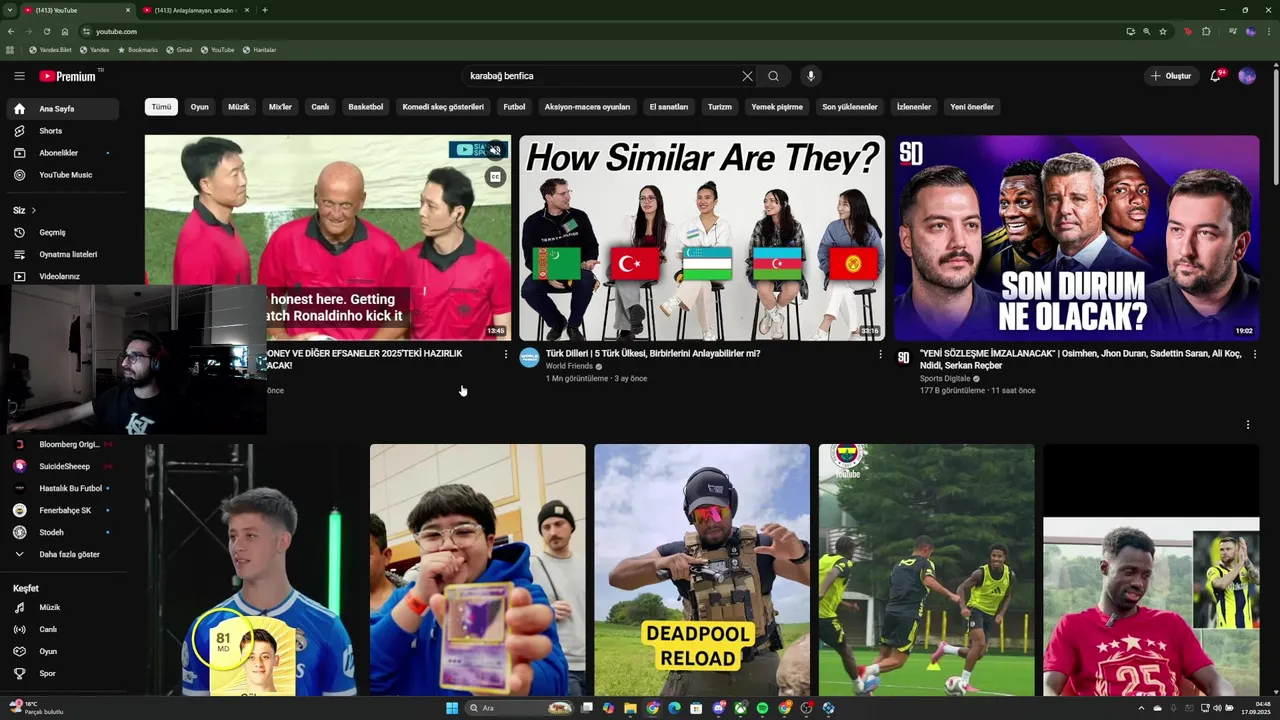Switch to the second browser tab
This screenshot has height=720, width=1280.
point(194,10)
